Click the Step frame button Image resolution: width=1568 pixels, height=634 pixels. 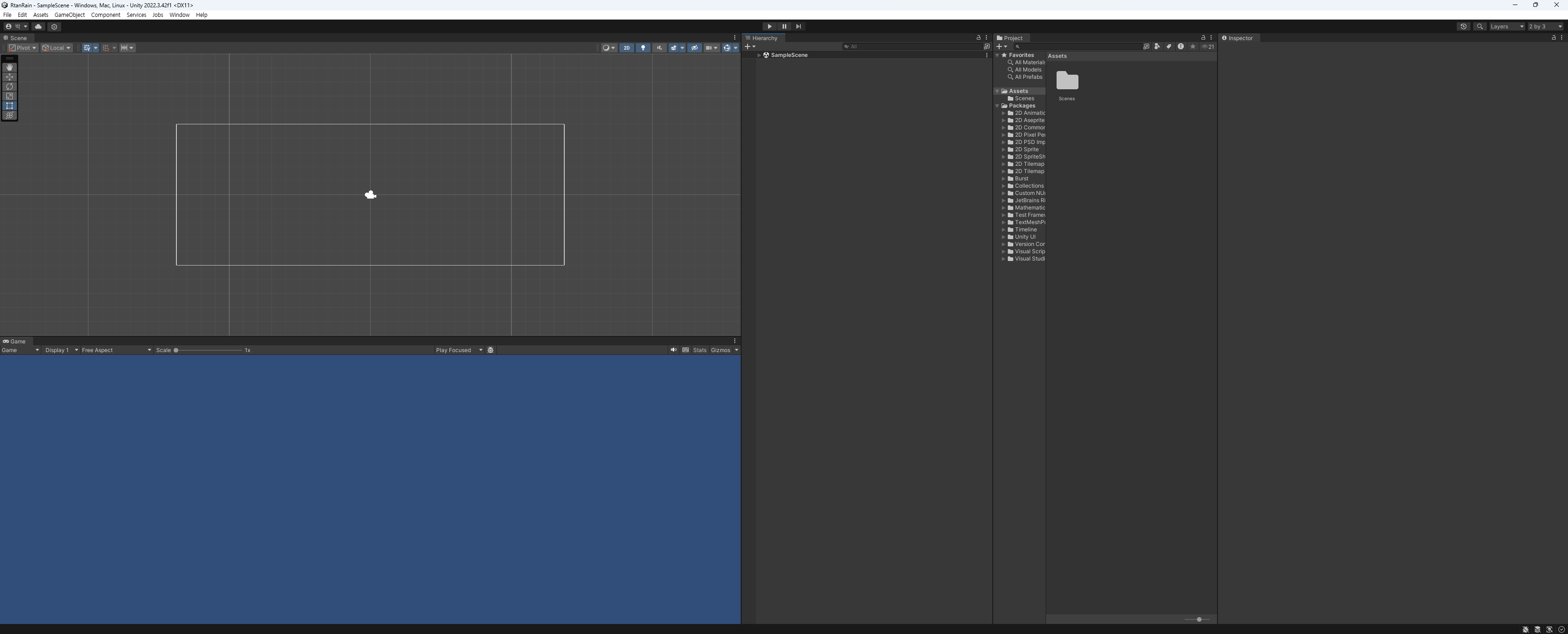pos(799,27)
